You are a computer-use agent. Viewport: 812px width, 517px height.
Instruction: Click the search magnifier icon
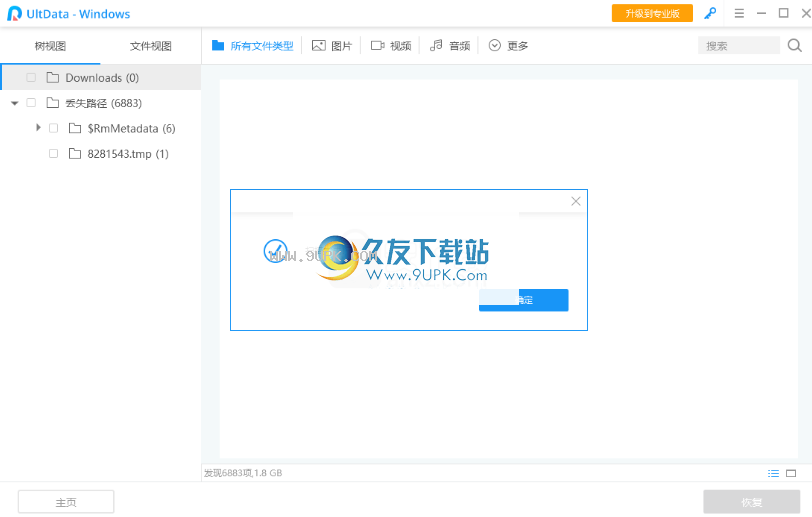(x=794, y=46)
